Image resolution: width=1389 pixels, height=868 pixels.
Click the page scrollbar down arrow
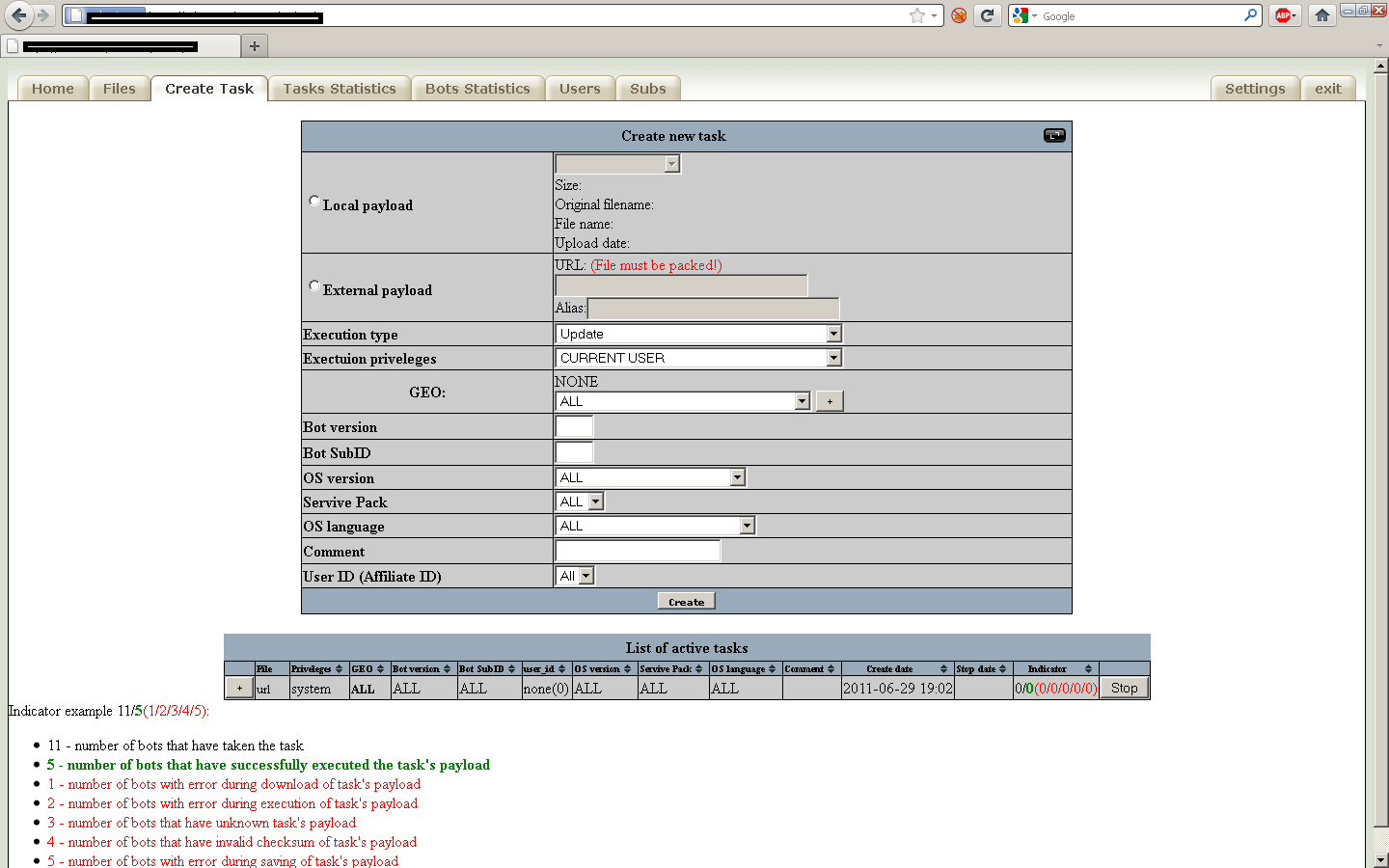click(1380, 859)
